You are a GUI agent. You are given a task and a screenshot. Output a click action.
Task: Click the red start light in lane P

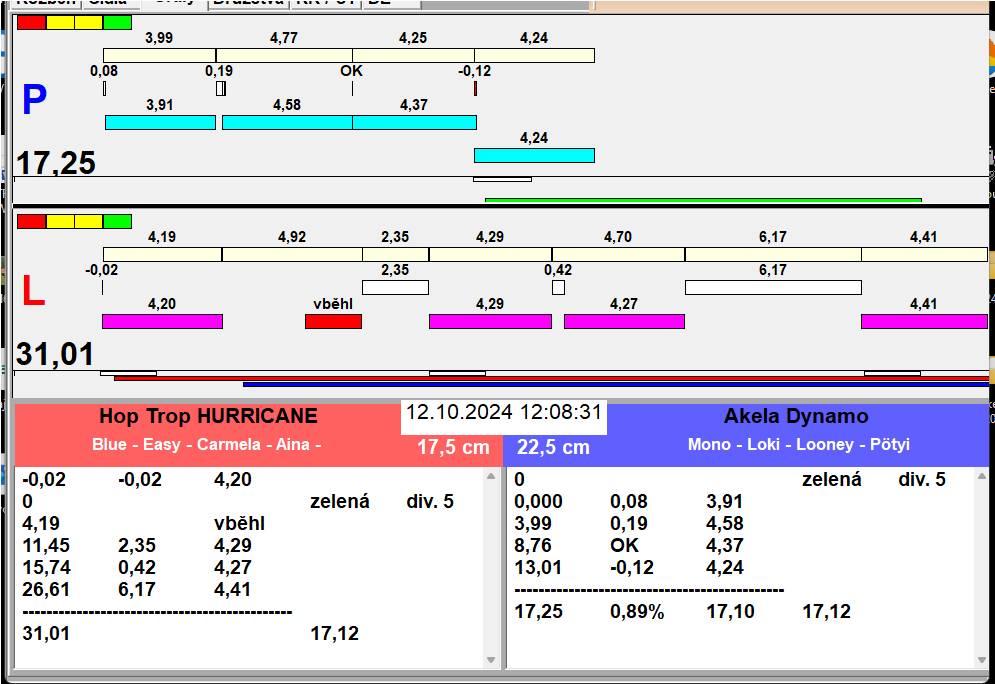coord(31,22)
